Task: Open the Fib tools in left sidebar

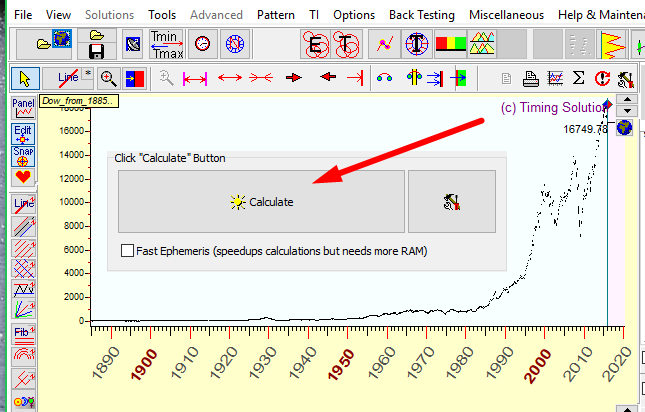Action: pos(23,335)
